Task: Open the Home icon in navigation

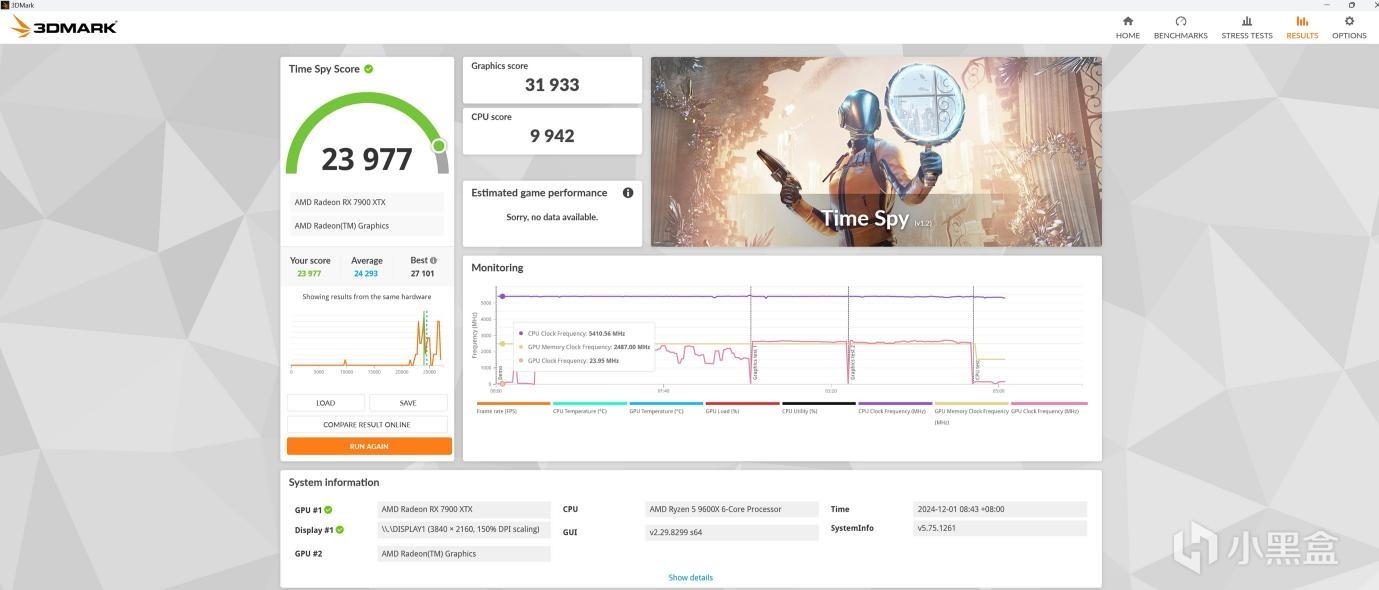Action: (1127, 21)
